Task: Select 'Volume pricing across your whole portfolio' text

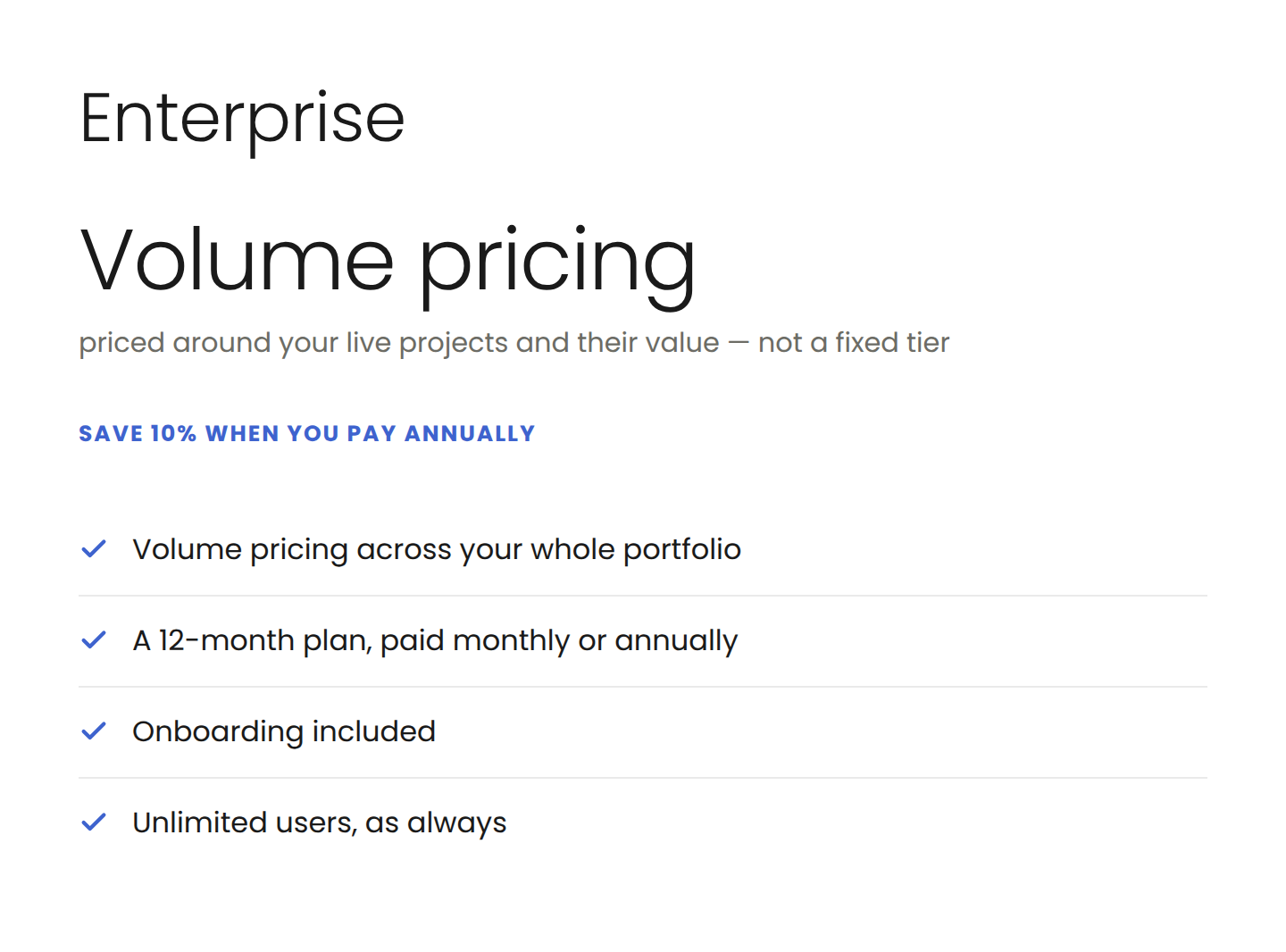Action: click(437, 550)
